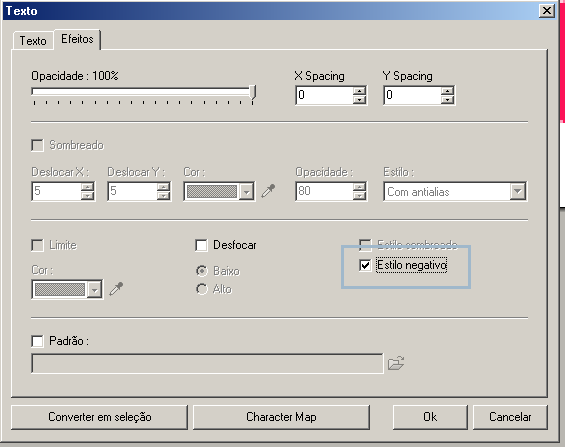Image resolution: width=565 pixels, height=447 pixels.
Task: Click the X Spacing input field
Action: 324,95
